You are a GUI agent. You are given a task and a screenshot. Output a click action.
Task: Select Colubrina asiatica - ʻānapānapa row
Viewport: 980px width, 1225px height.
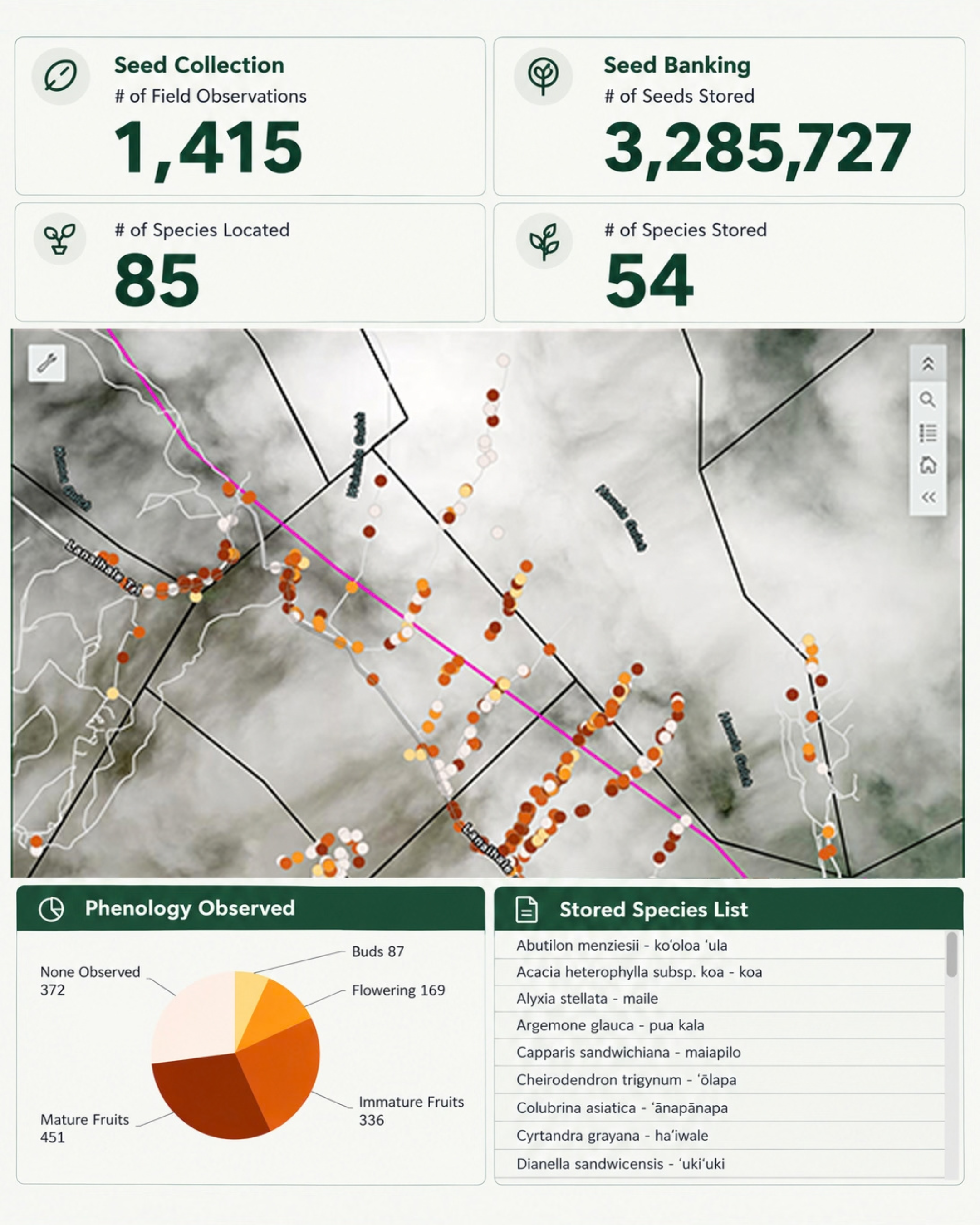pyautogui.click(x=719, y=1107)
